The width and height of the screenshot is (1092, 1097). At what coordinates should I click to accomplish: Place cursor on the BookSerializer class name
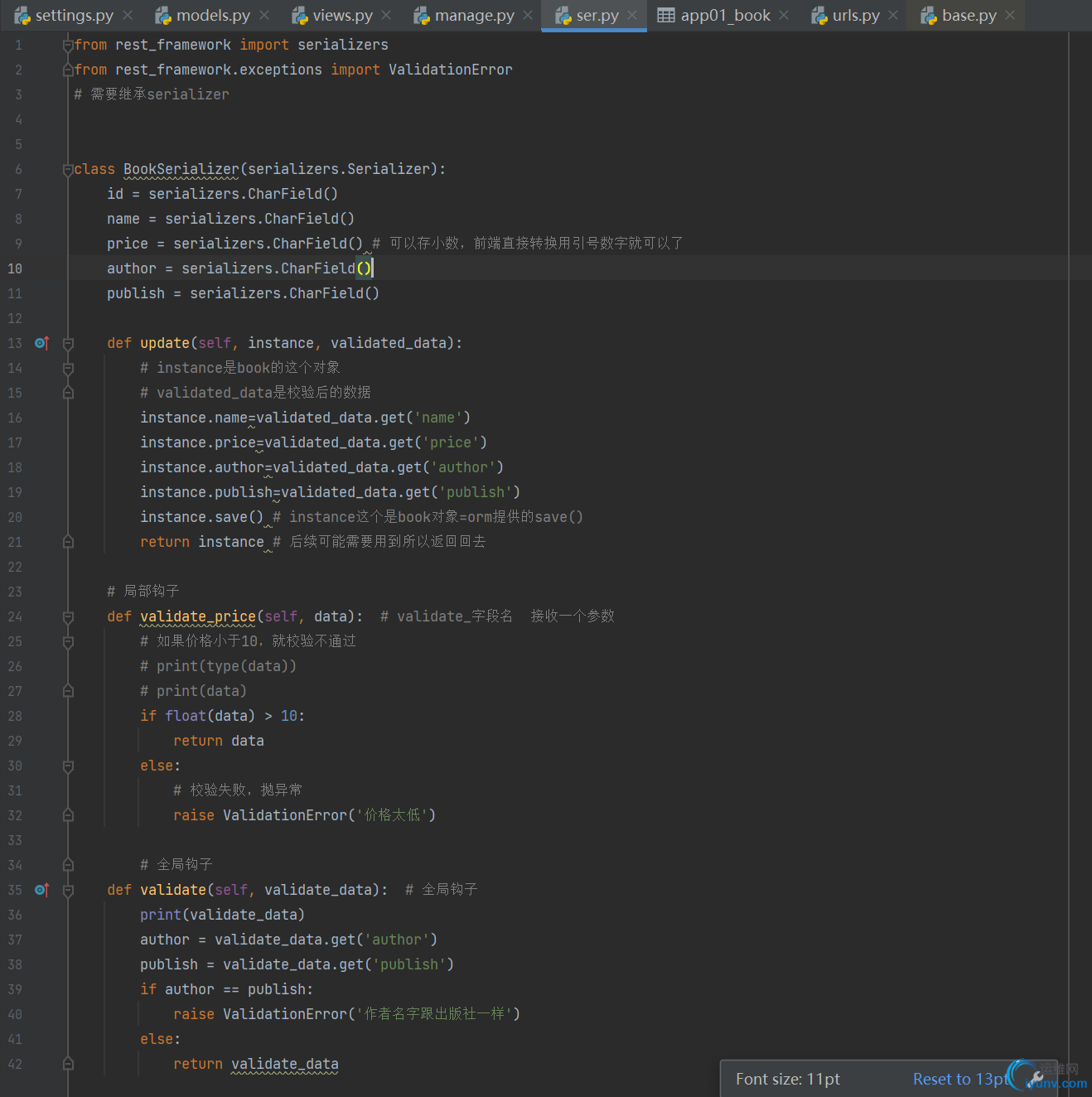[x=181, y=169]
